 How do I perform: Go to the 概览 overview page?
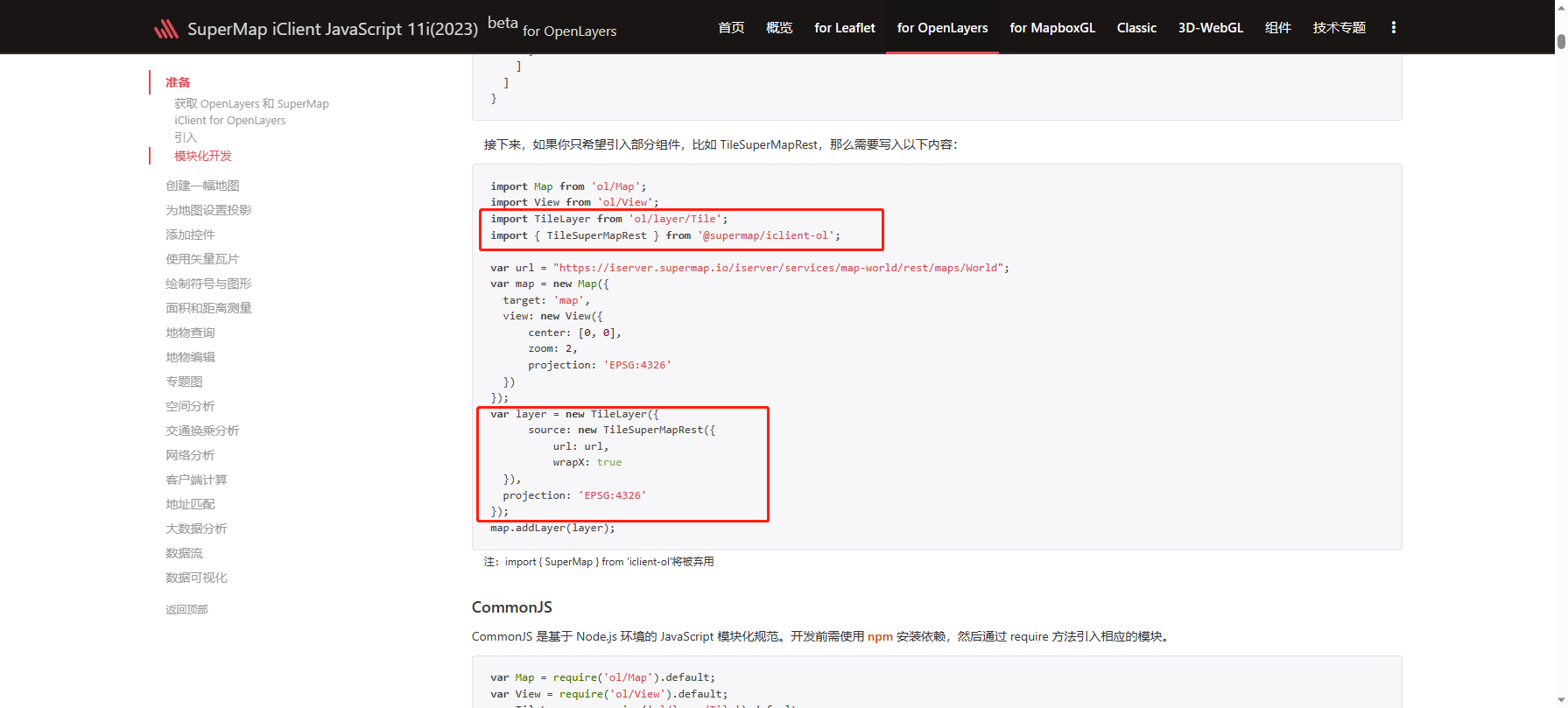click(x=779, y=28)
